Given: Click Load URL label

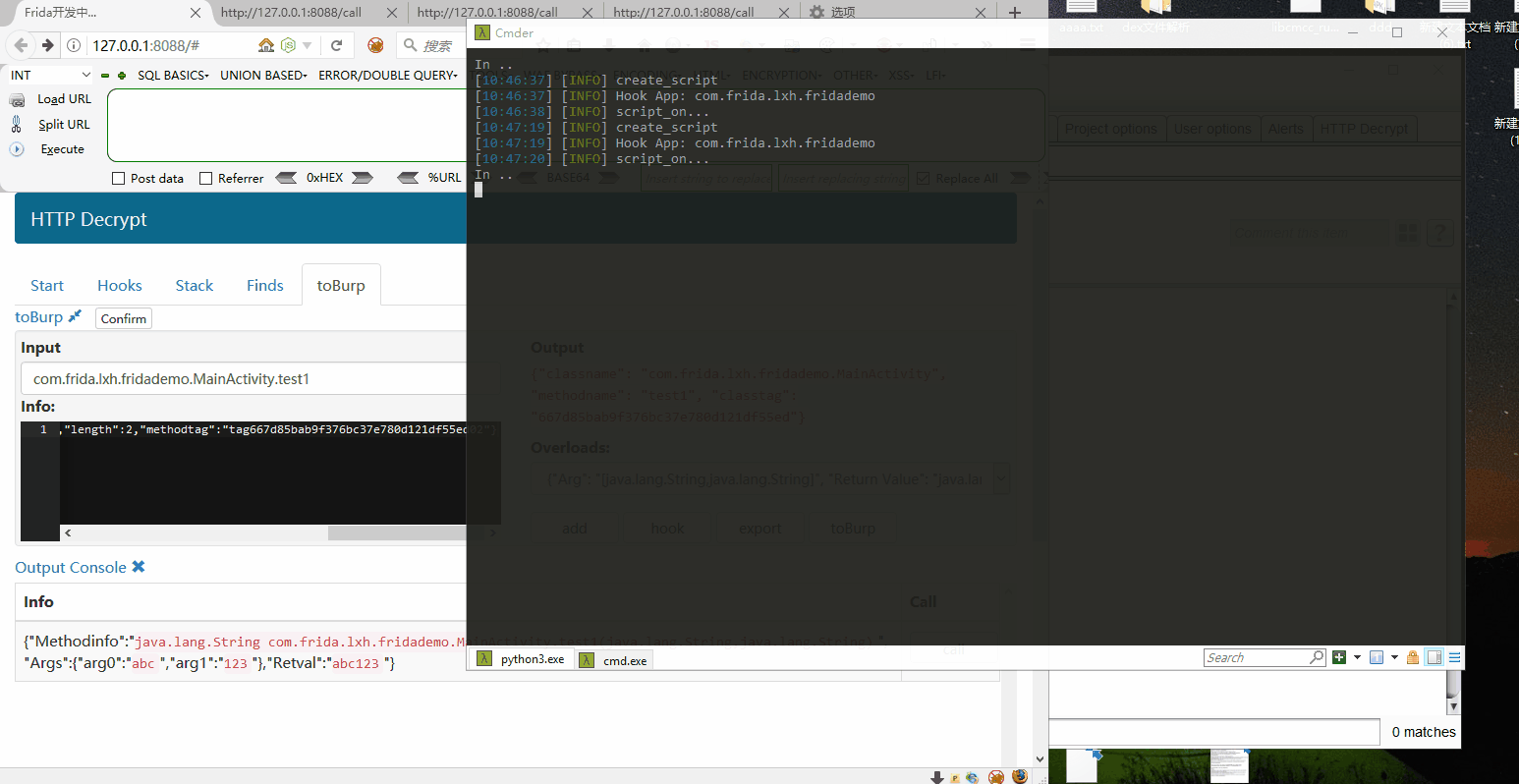Looking at the screenshot, I should 65,99.
